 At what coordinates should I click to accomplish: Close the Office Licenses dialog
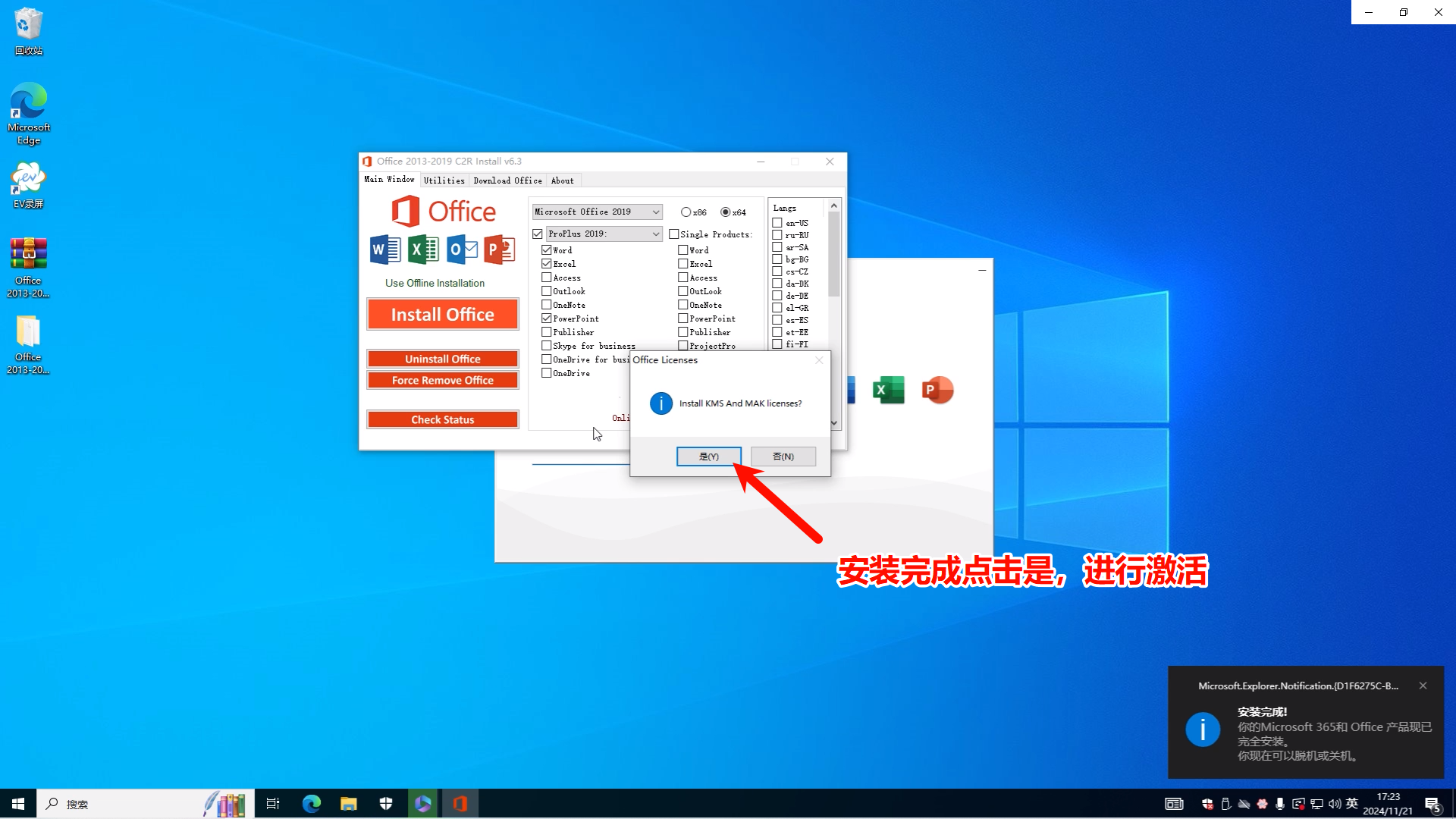click(x=819, y=360)
